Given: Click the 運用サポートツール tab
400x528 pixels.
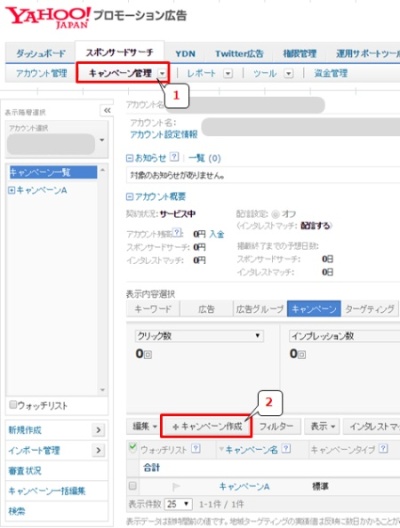Looking at the screenshot, I should pyautogui.click(x=367, y=54).
